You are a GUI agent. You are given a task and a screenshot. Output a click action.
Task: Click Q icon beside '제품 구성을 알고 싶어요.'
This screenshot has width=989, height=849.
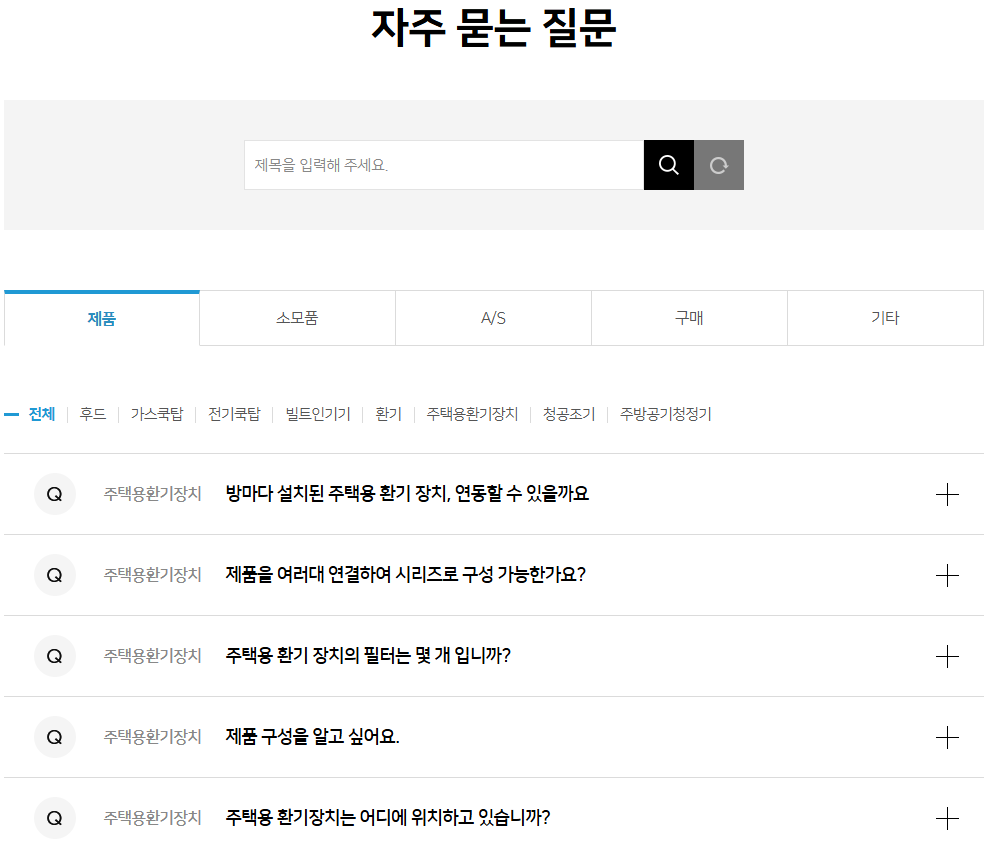pyautogui.click(x=55, y=737)
